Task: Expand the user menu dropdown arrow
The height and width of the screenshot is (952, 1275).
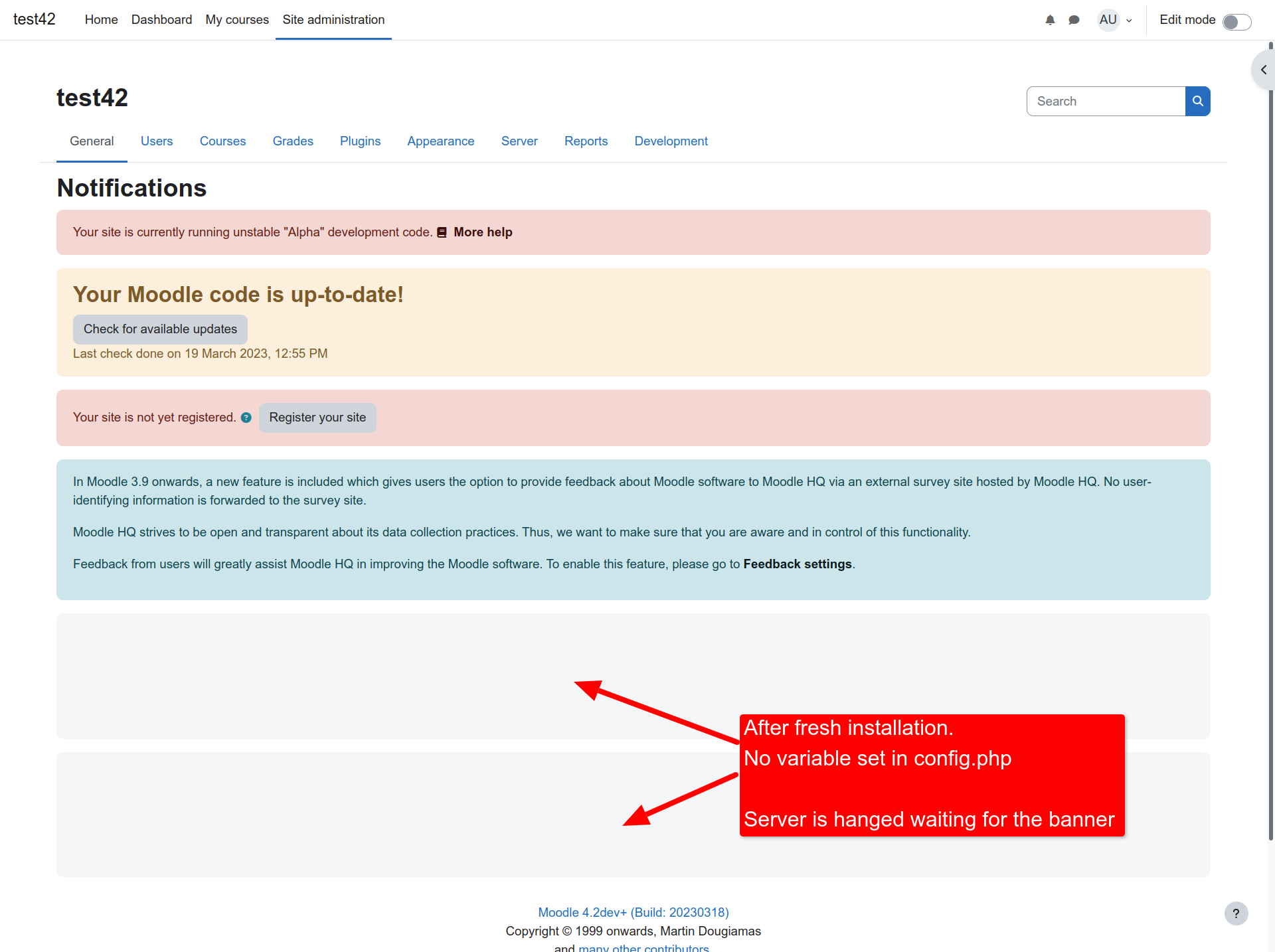Action: (1129, 21)
